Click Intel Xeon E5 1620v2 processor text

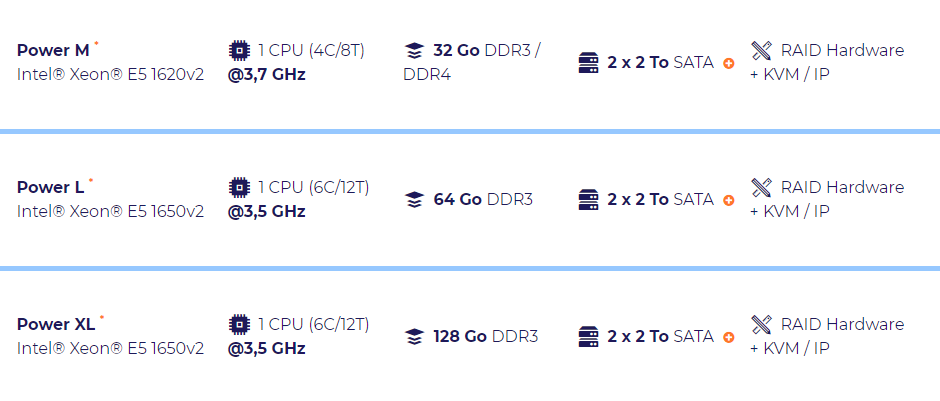(x=110, y=74)
